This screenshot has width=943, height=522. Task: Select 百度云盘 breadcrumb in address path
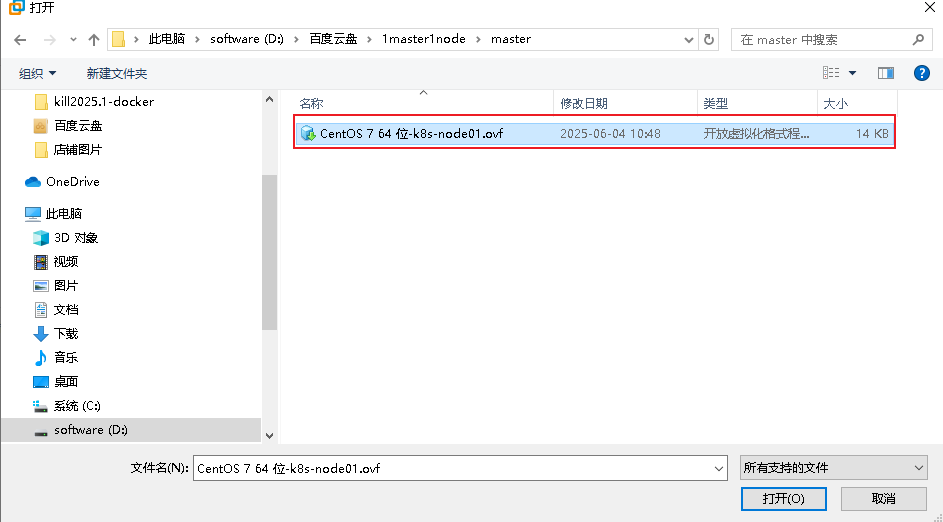pos(333,39)
